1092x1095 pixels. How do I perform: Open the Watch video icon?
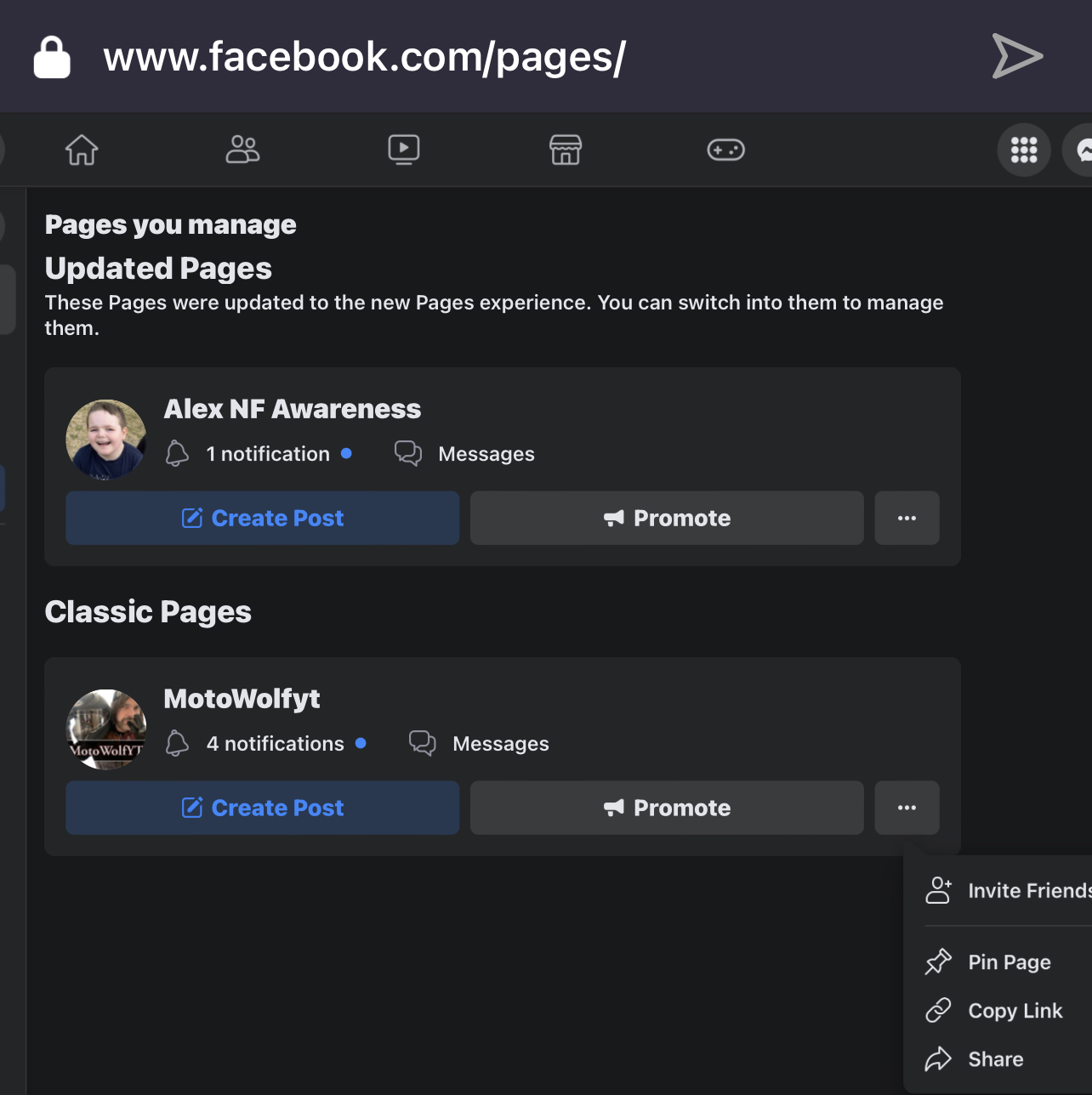pyautogui.click(x=404, y=150)
